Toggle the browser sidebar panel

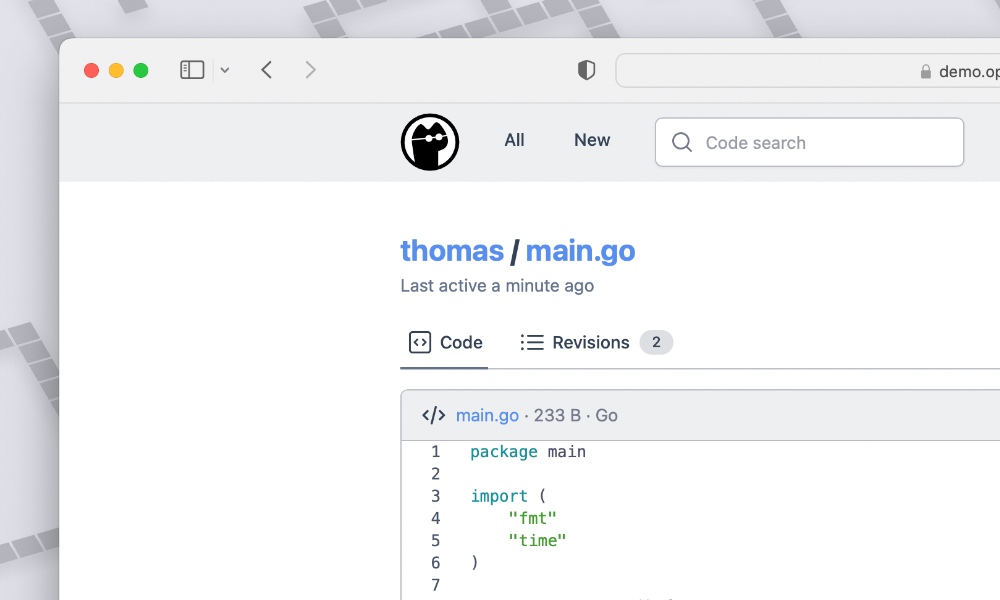191,69
